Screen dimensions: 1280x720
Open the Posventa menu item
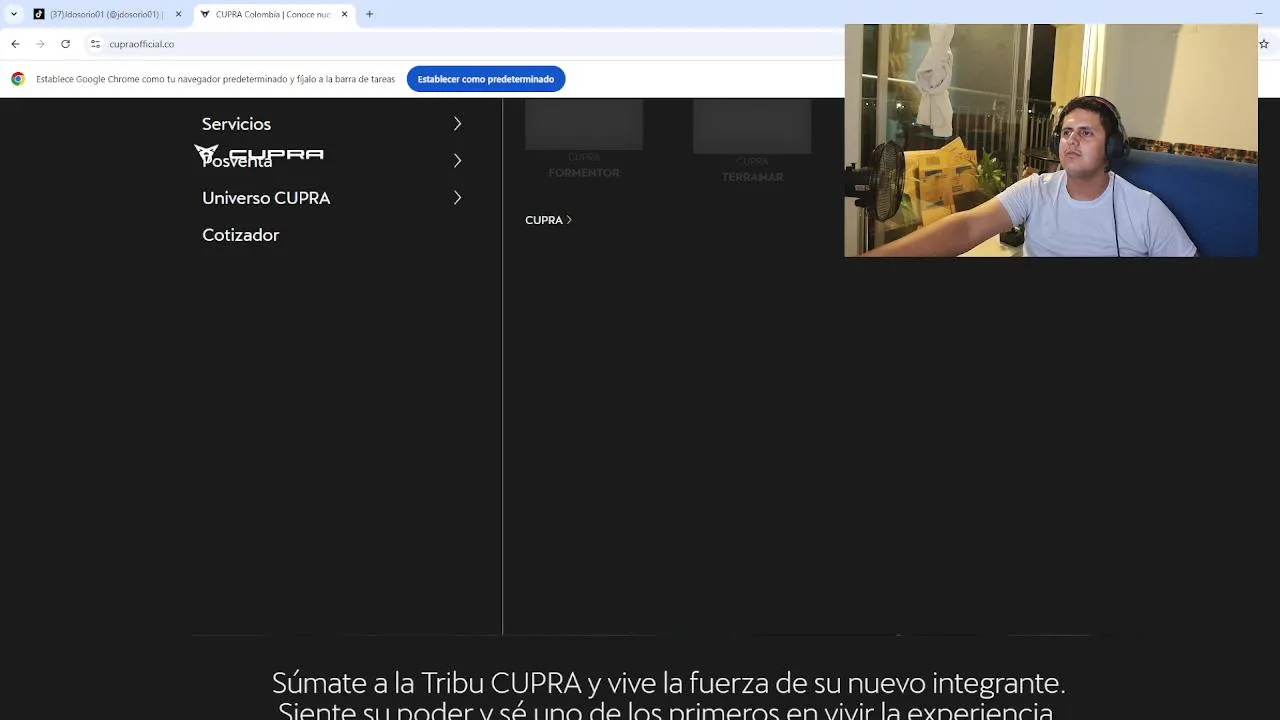click(x=237, y=161)
